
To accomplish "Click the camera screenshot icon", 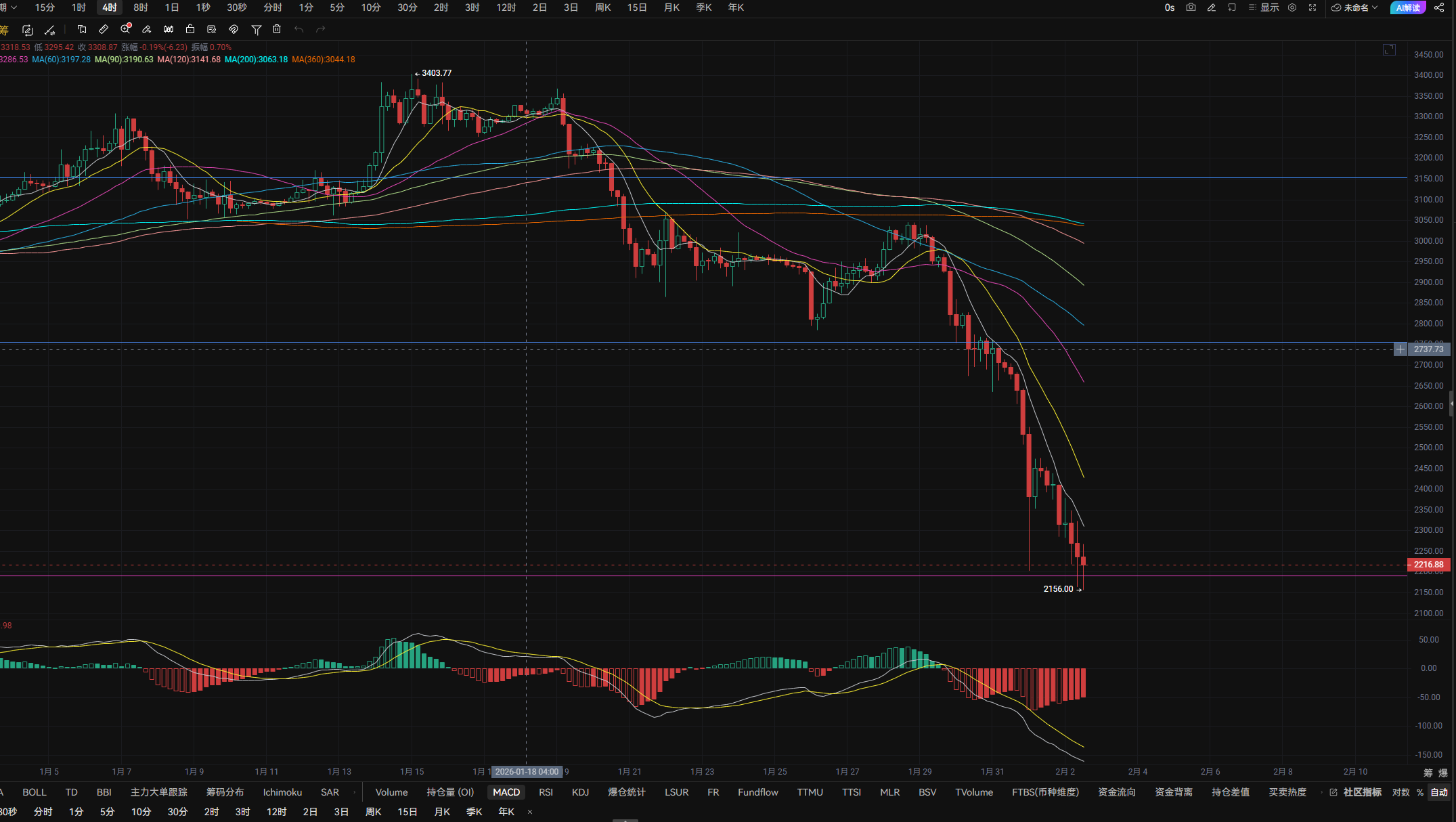I will click(x=1191, y=7).
